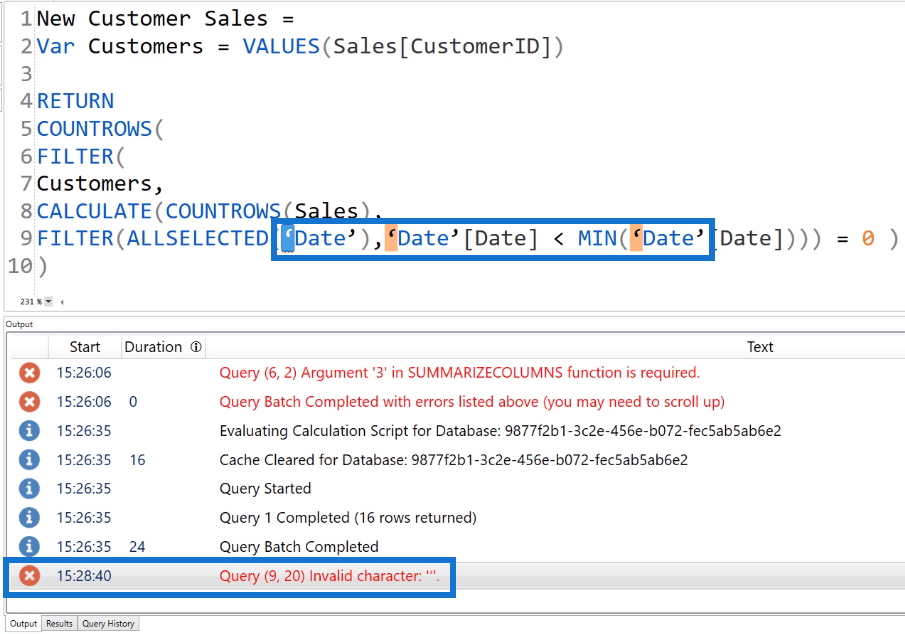This screenshot has height=634, width=905.
Task: Click info icon on Cache Cleared row
Action: pos(29,460)
